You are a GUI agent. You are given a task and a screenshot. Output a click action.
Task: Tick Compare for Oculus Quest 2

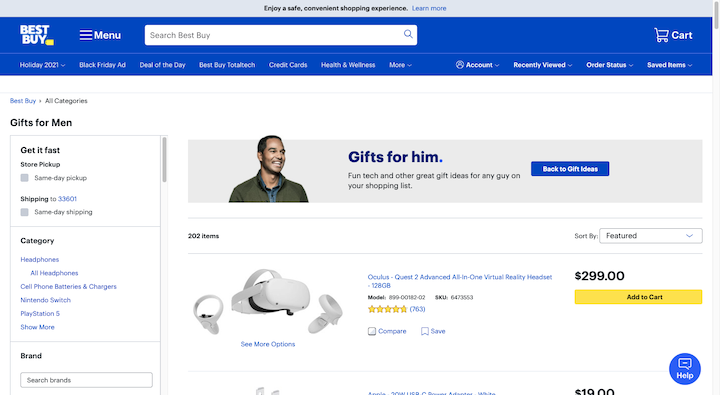click(x=387, y=331)
